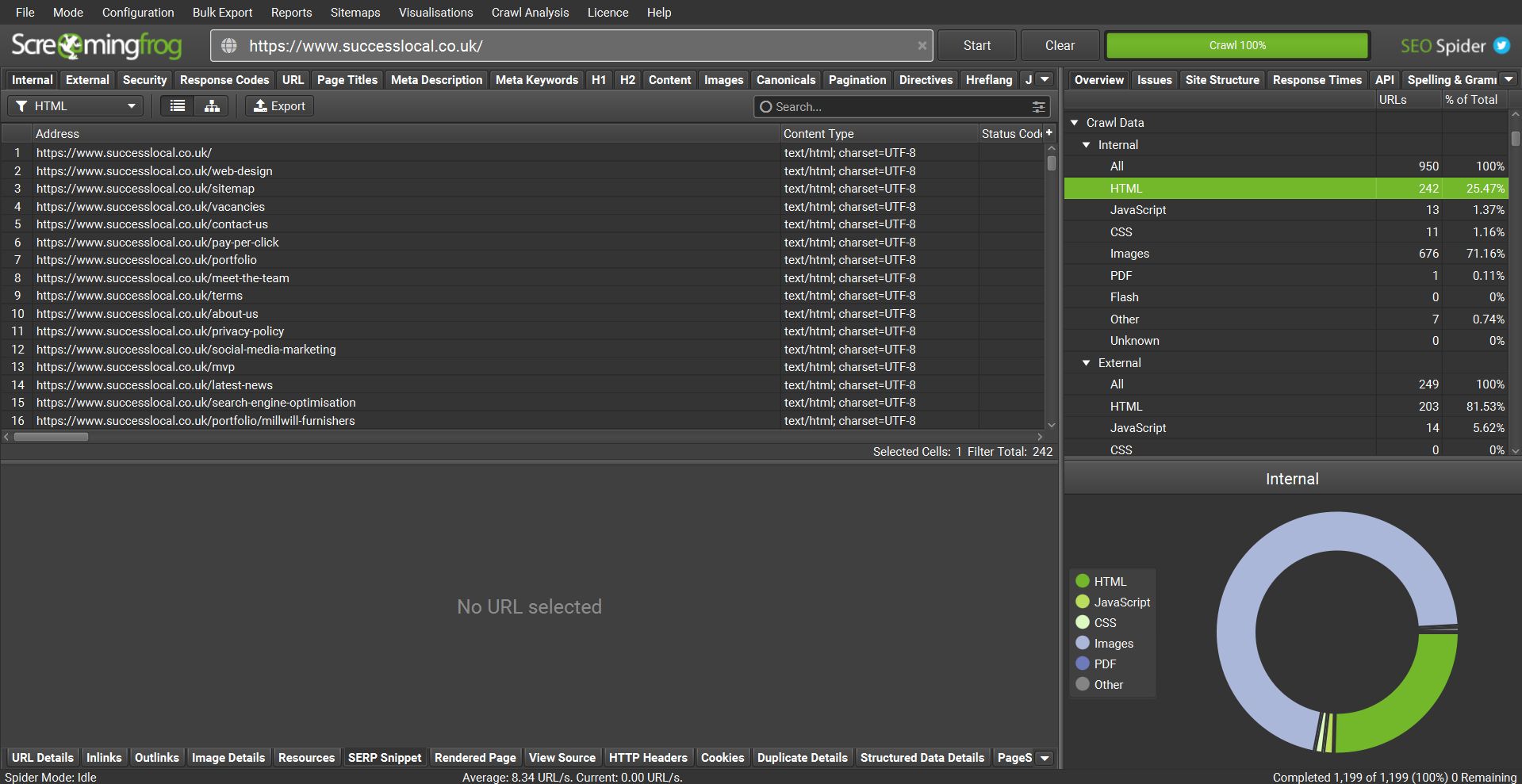Clear the URL with the X icon
This screenshot has height=784, width=1522.
[x=922, y=46]
